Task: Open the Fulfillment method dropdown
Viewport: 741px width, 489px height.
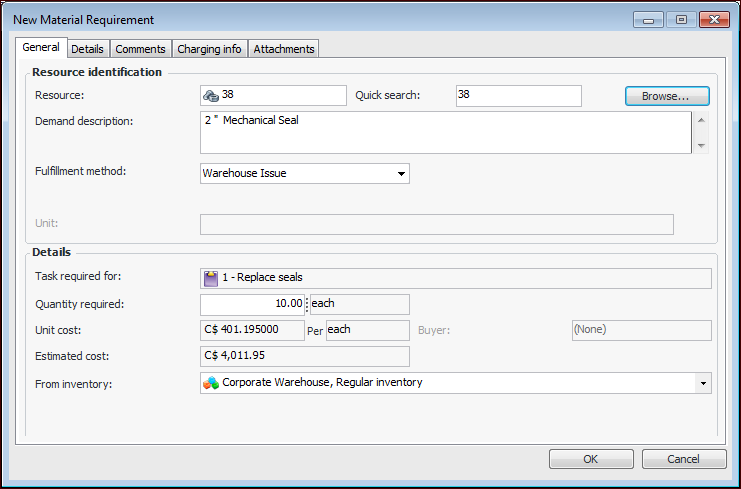Action: (x=401, y=174)
